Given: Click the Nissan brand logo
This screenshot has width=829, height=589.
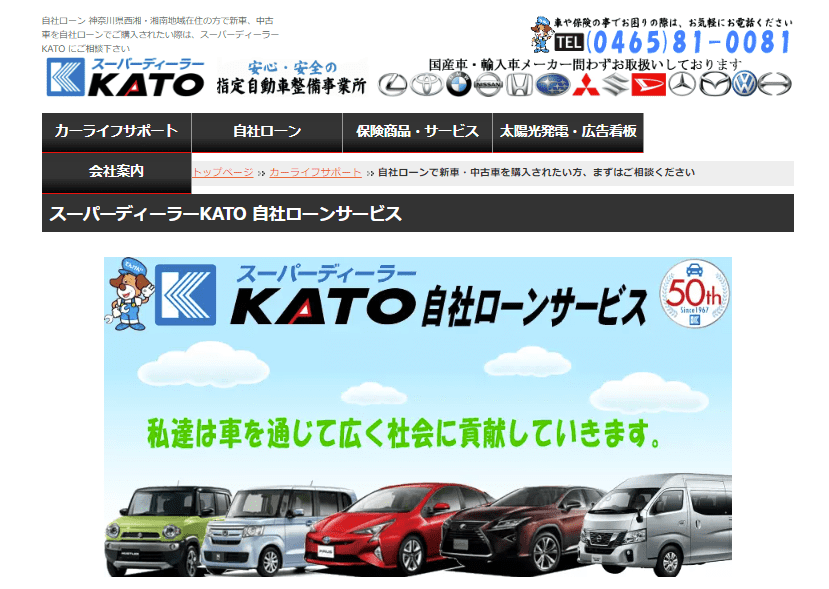Looking at the screenshot, I should pyautogui.click(x=487, y=85).
